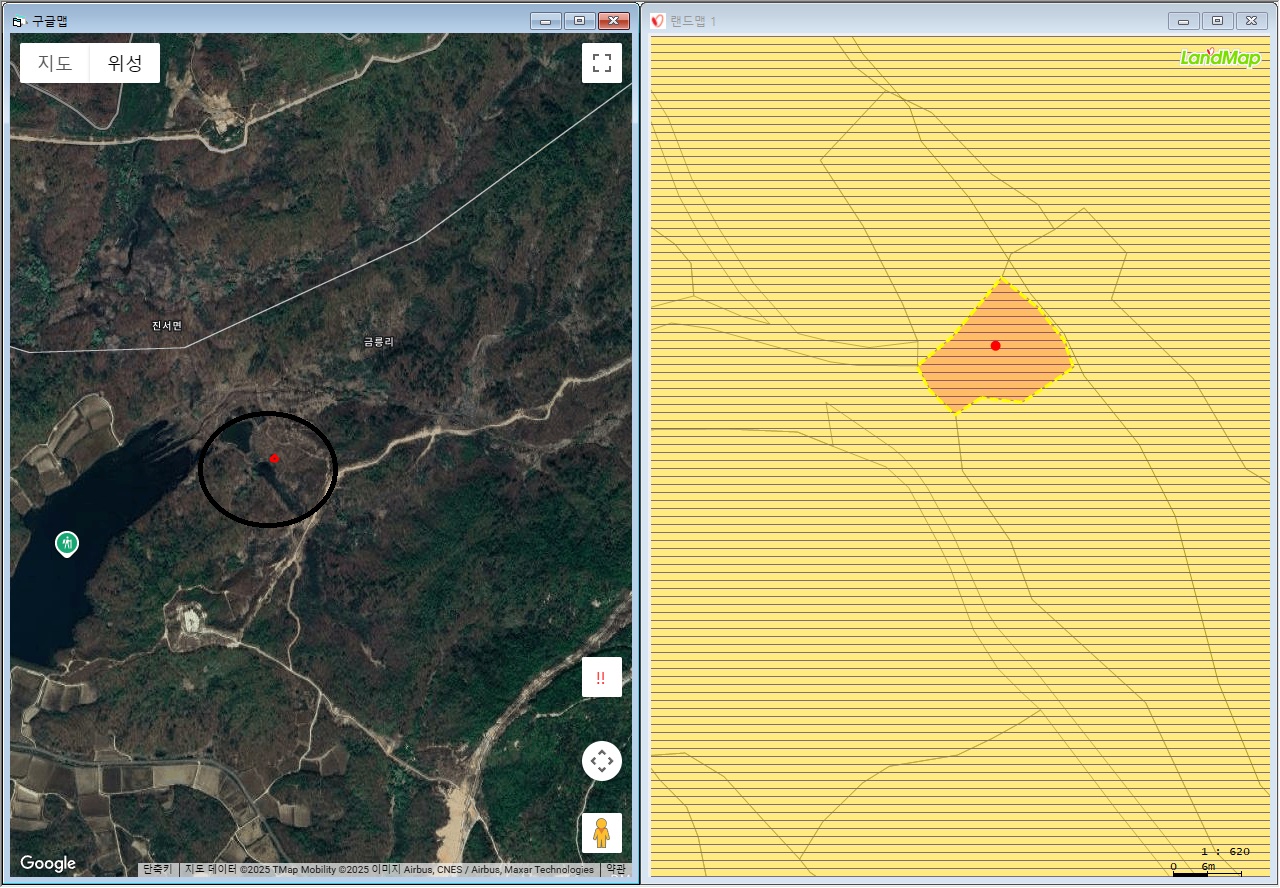Click the scale bar in LandMap

pyautogui.click(x=1206, y=872)
